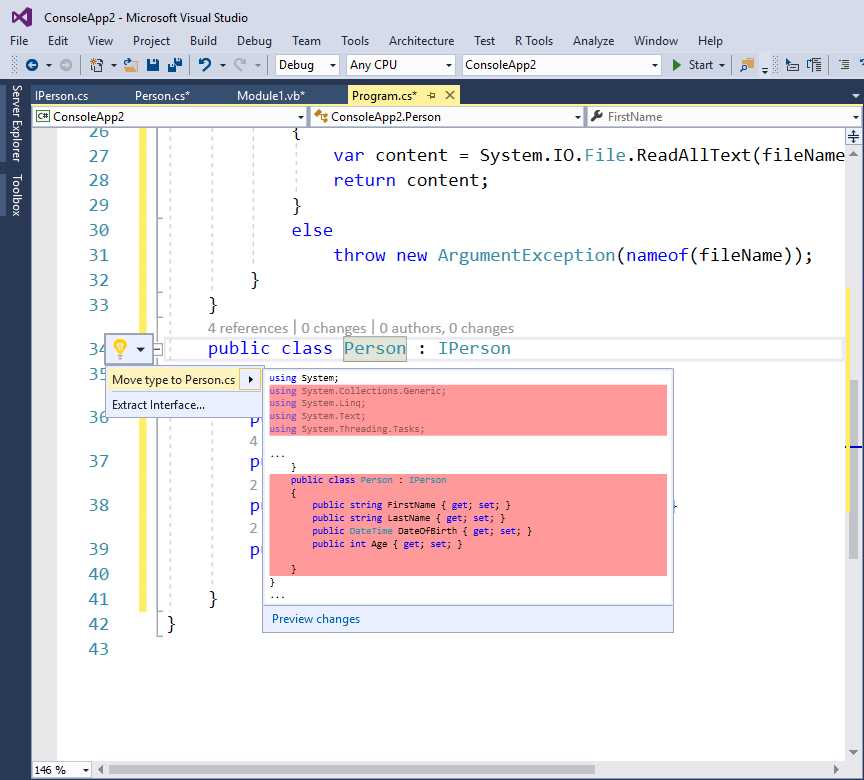Click the Open File toolbar icon
864x780 pixels.
[128, 64]
